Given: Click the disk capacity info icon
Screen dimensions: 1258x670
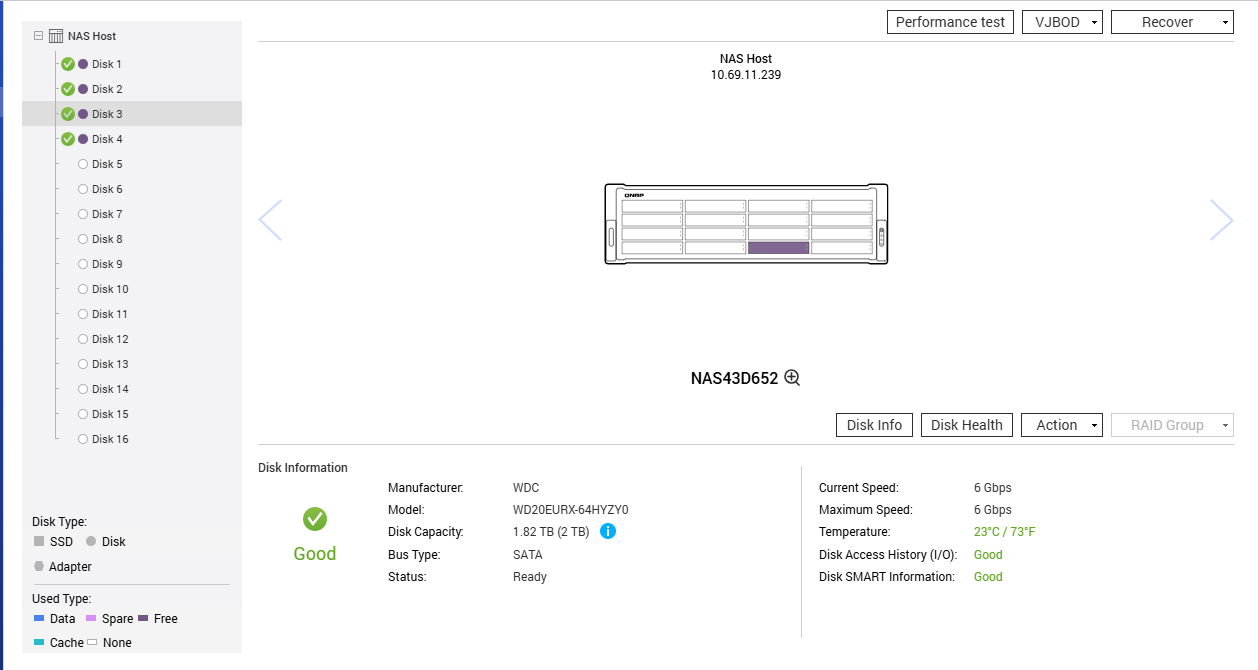Looking at the screenshot, I should point(608,531).
